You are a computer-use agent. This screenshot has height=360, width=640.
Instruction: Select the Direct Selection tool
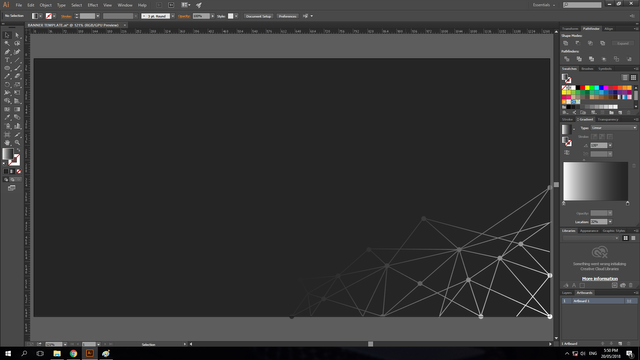click(x=17, y=35)
